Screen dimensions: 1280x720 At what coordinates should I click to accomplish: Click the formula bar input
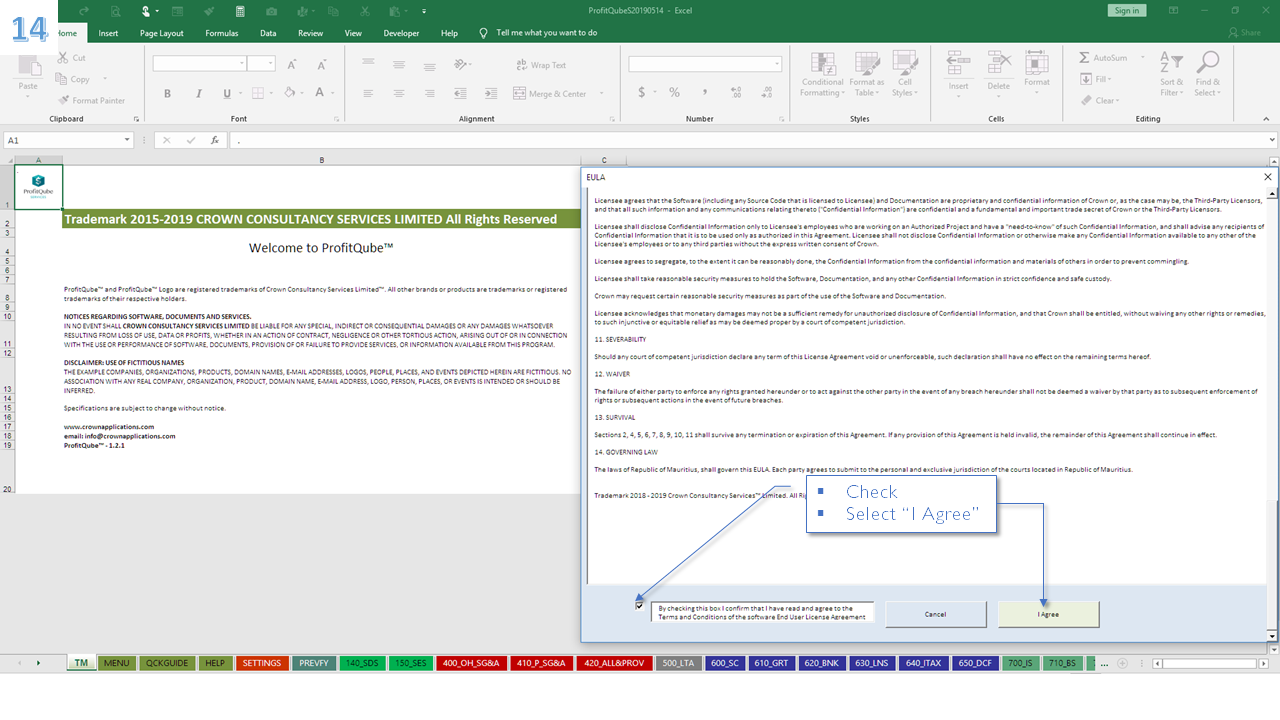(x=755, y=140)
